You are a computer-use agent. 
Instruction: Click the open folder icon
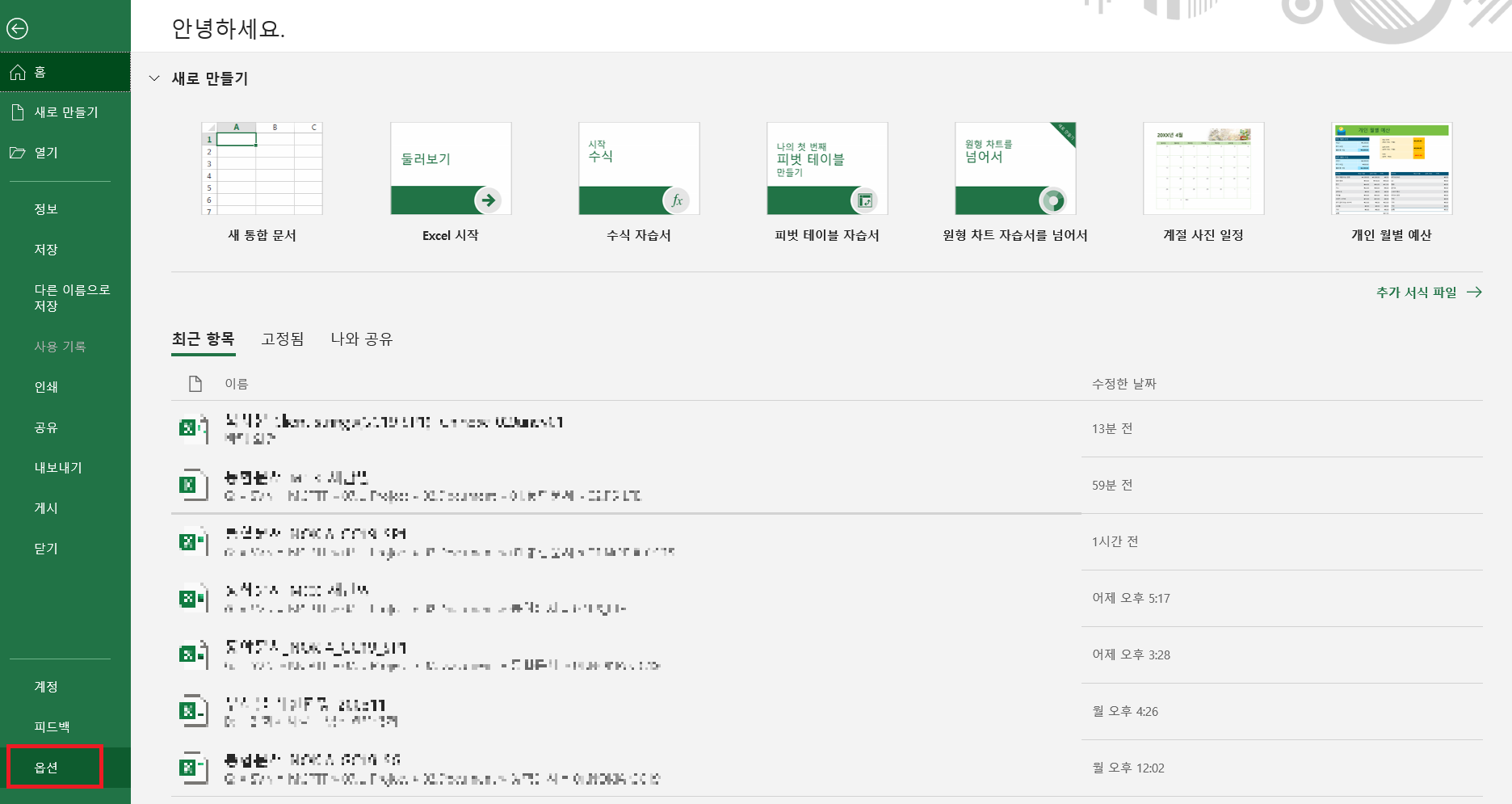(18, 153)
